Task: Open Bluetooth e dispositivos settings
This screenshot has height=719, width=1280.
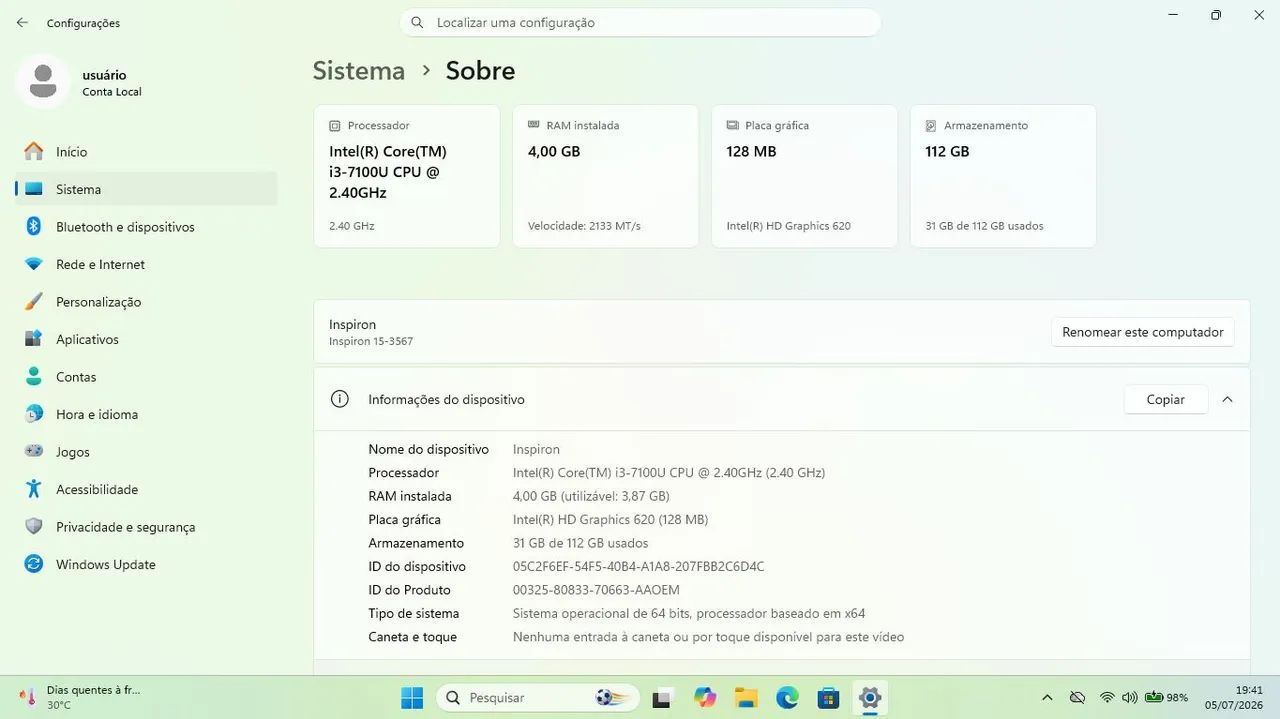Action: (146, 227)
